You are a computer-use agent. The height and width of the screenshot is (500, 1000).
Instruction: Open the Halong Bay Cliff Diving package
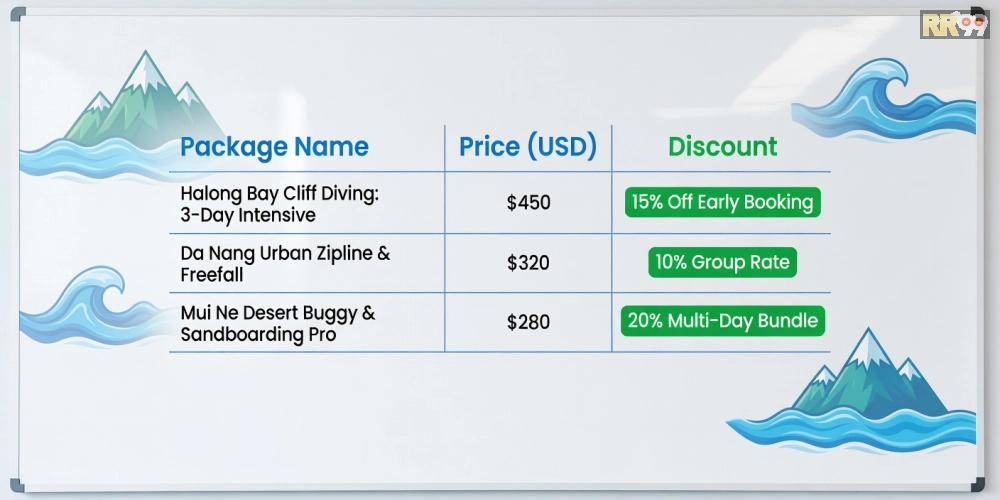coord(279,203)
